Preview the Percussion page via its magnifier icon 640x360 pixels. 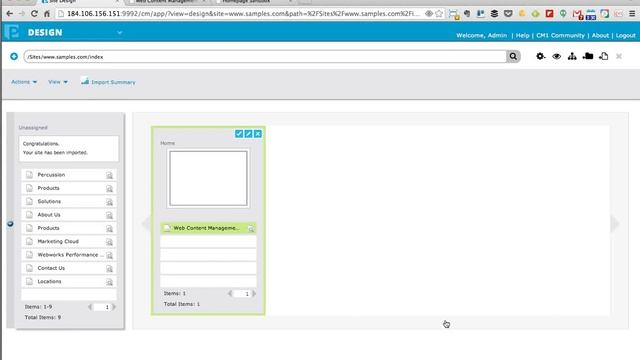(109, 175)
